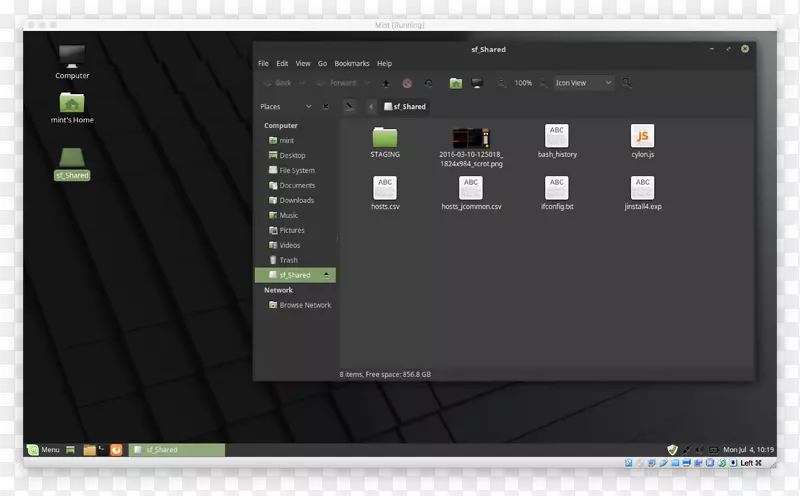This screenshot has height=496, width=800.
Task: Open the cylon.js file icon
Action: (643, 137)
